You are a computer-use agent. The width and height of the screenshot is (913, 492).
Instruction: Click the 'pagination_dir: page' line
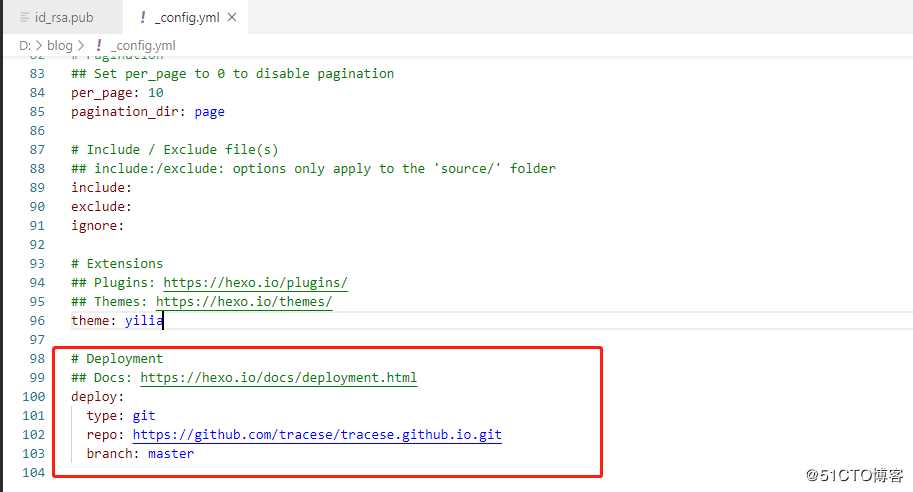148,112
